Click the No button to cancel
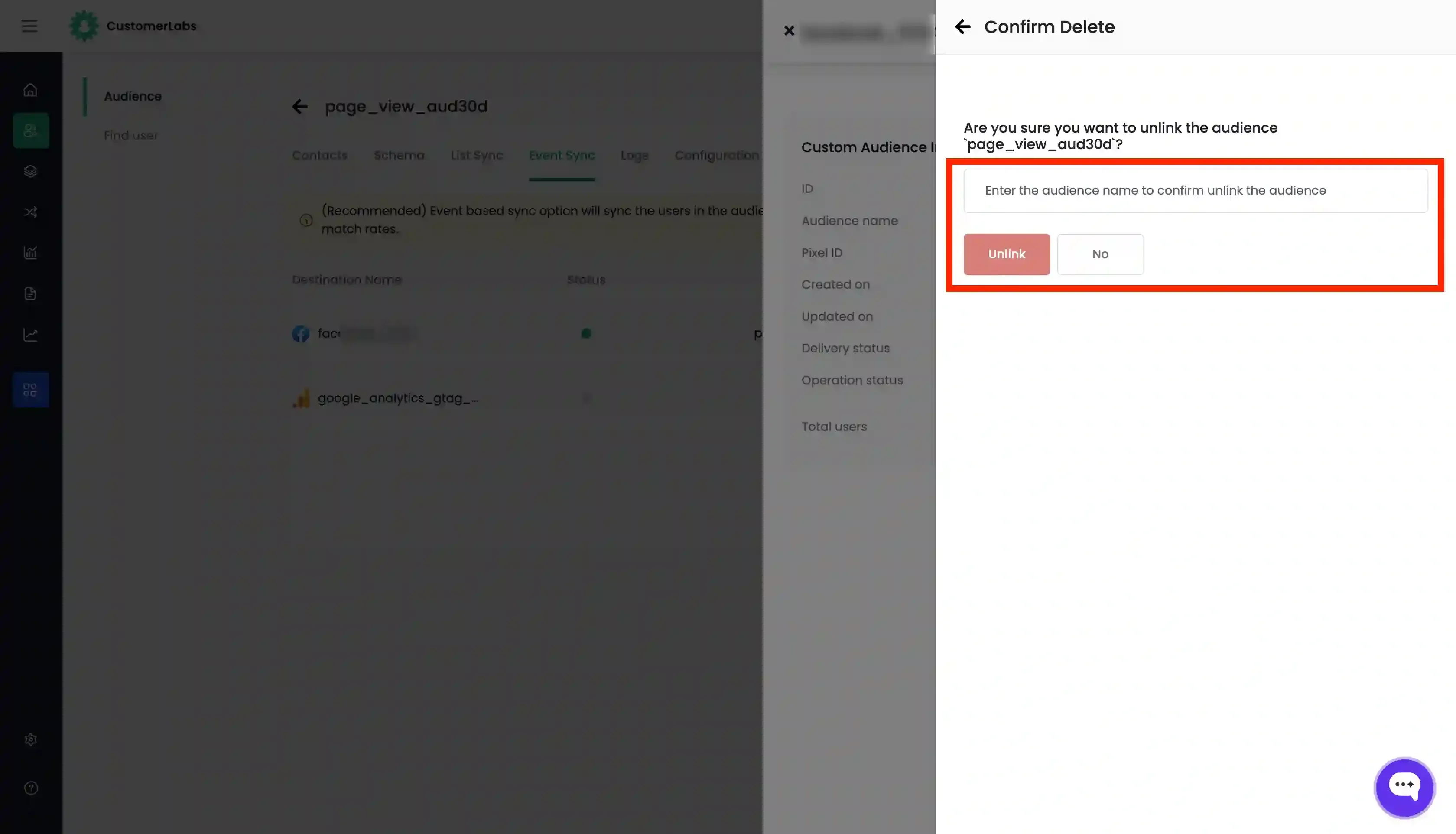This screenshot has width=1456, height=834. point(1100,254)
